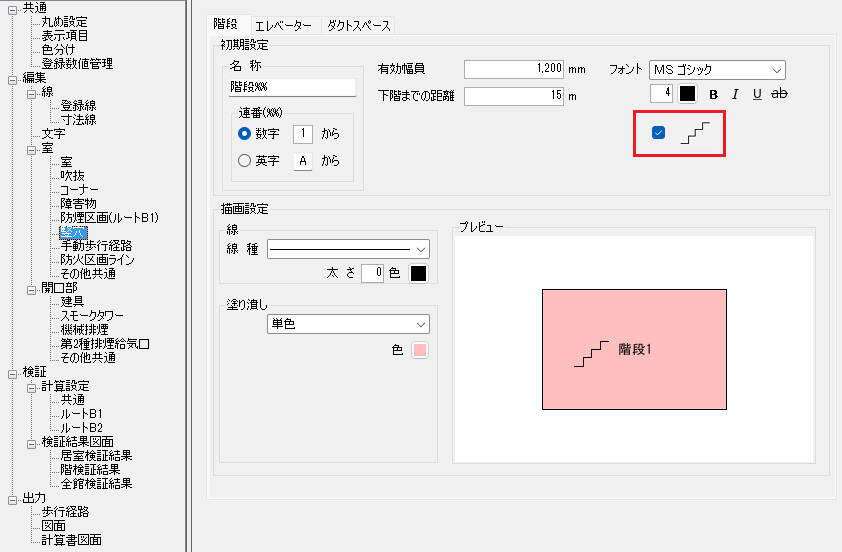
Task: Select 寸法線 in the tree
Action: (78, 120)
